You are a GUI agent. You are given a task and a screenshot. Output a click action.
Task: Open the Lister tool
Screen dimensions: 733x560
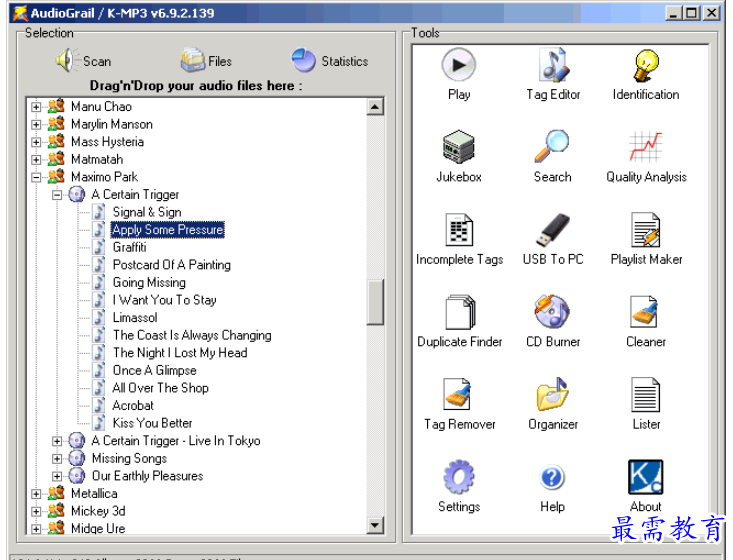pos(646,404)
